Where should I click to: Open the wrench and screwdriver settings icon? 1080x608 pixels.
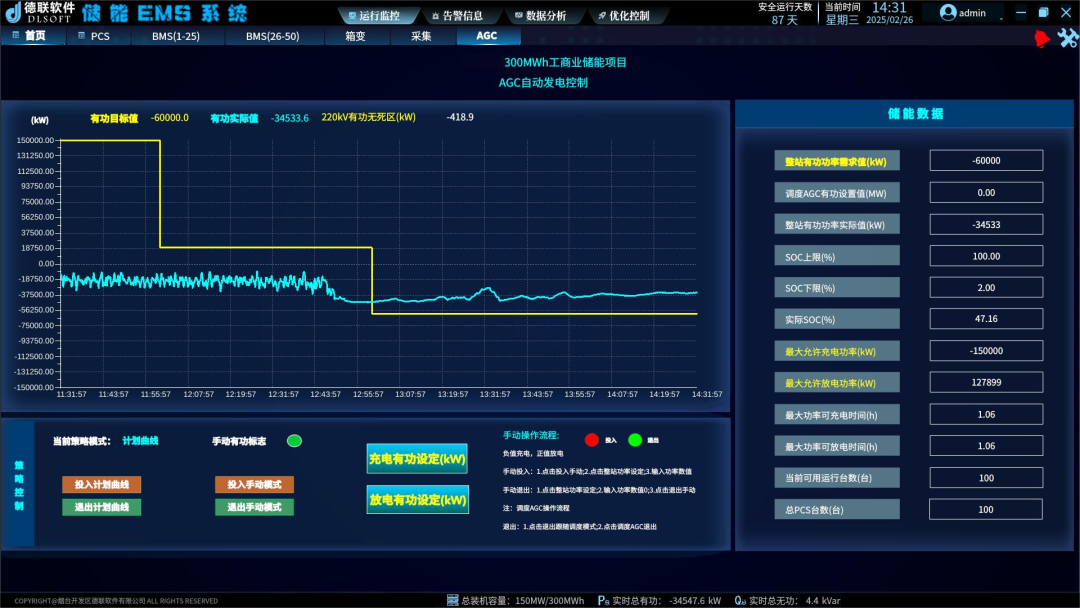[x=1067, y=38]
